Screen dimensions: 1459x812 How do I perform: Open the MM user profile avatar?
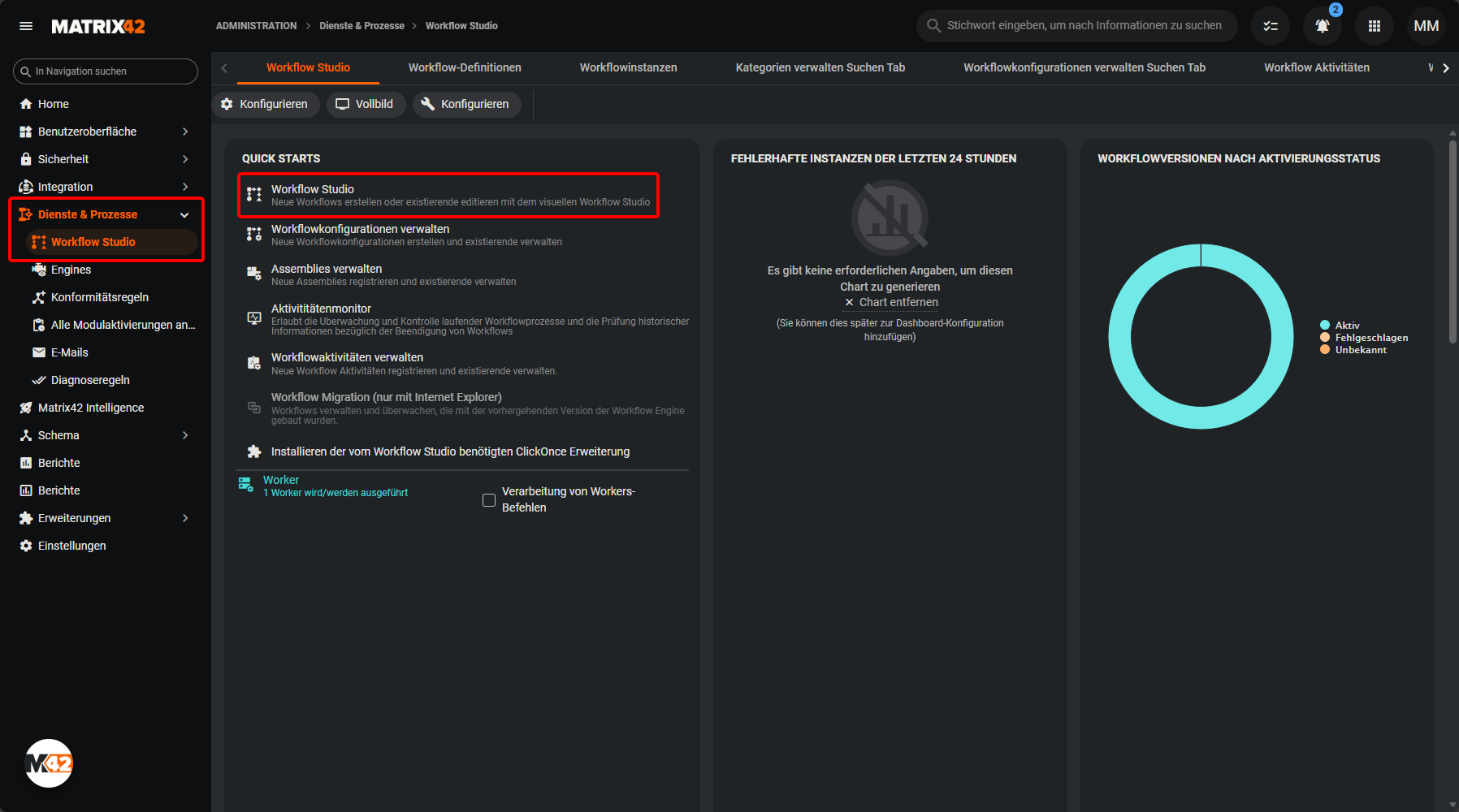tap(1426, 26)
